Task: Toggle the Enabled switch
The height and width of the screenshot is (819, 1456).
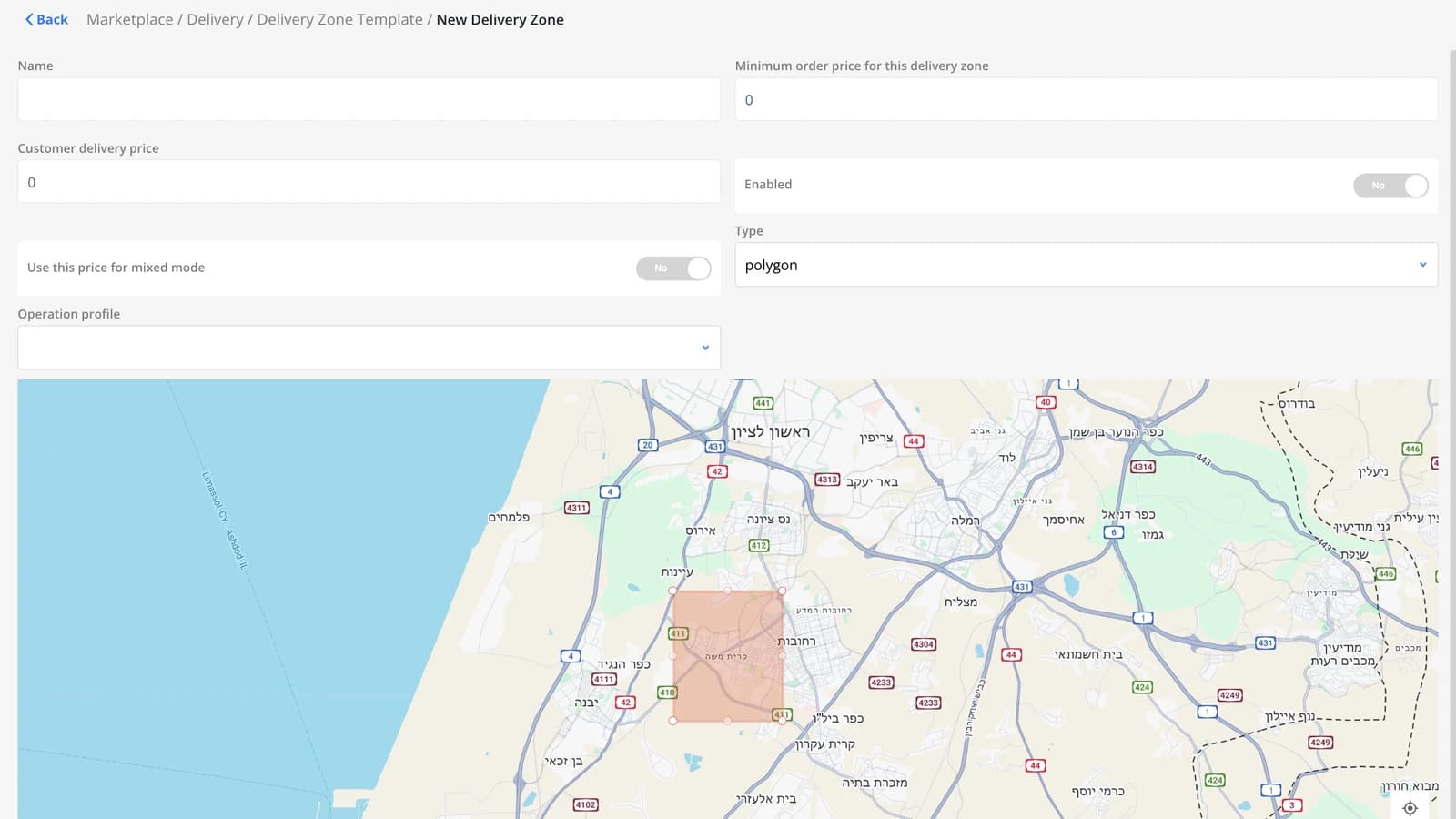Action: point(1390,186)
